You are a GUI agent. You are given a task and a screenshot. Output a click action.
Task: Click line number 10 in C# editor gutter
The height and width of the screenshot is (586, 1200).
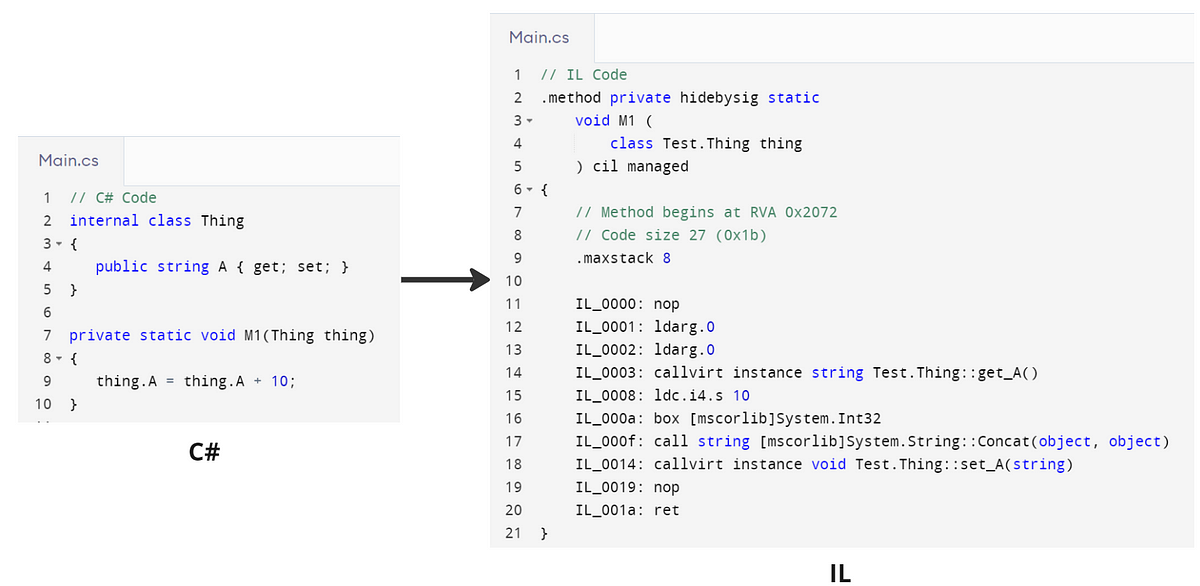(43, 405)
